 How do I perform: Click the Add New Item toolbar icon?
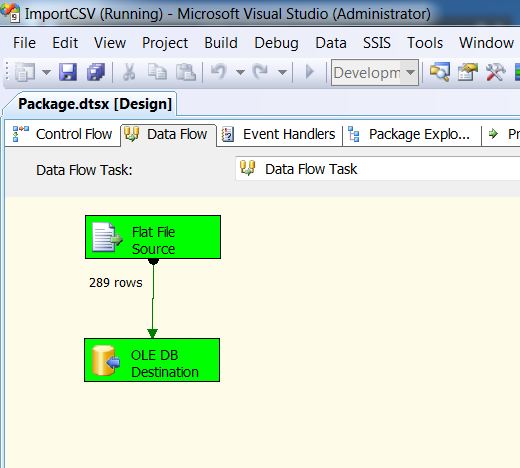25,72
